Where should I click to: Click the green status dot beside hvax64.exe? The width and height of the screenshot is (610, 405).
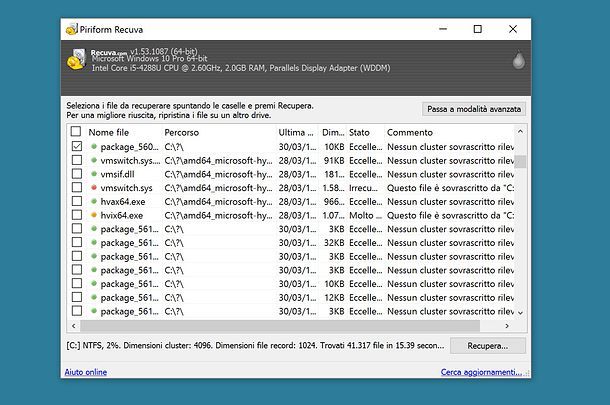click(94, 201)
